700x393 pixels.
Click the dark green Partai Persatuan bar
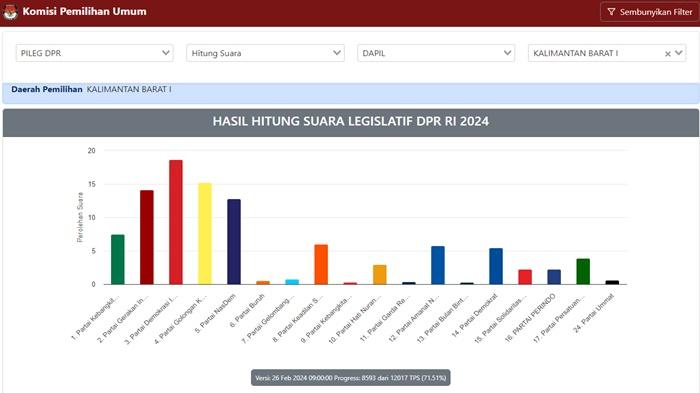point(583,272)
